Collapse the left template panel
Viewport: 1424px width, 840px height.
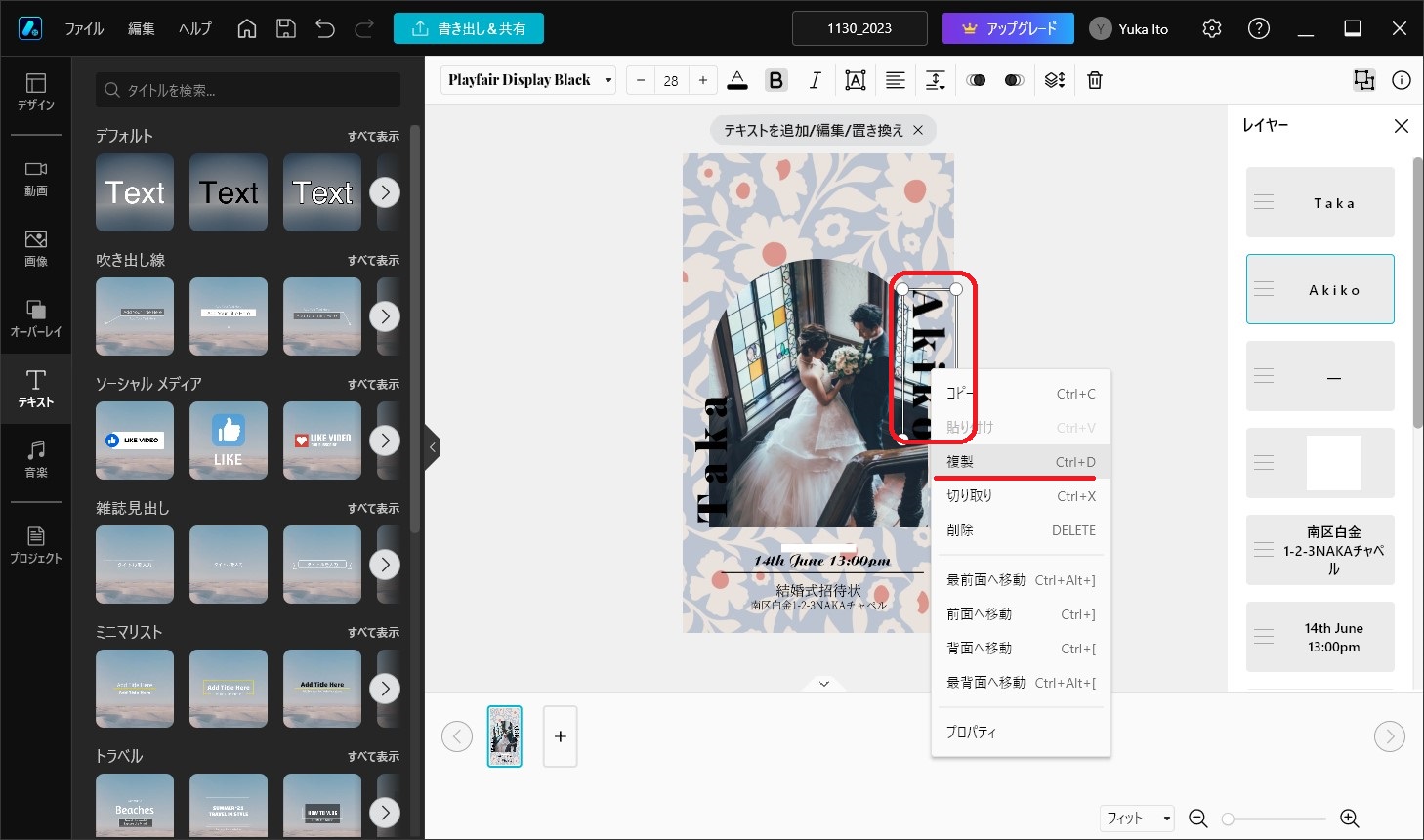(433, 447)
